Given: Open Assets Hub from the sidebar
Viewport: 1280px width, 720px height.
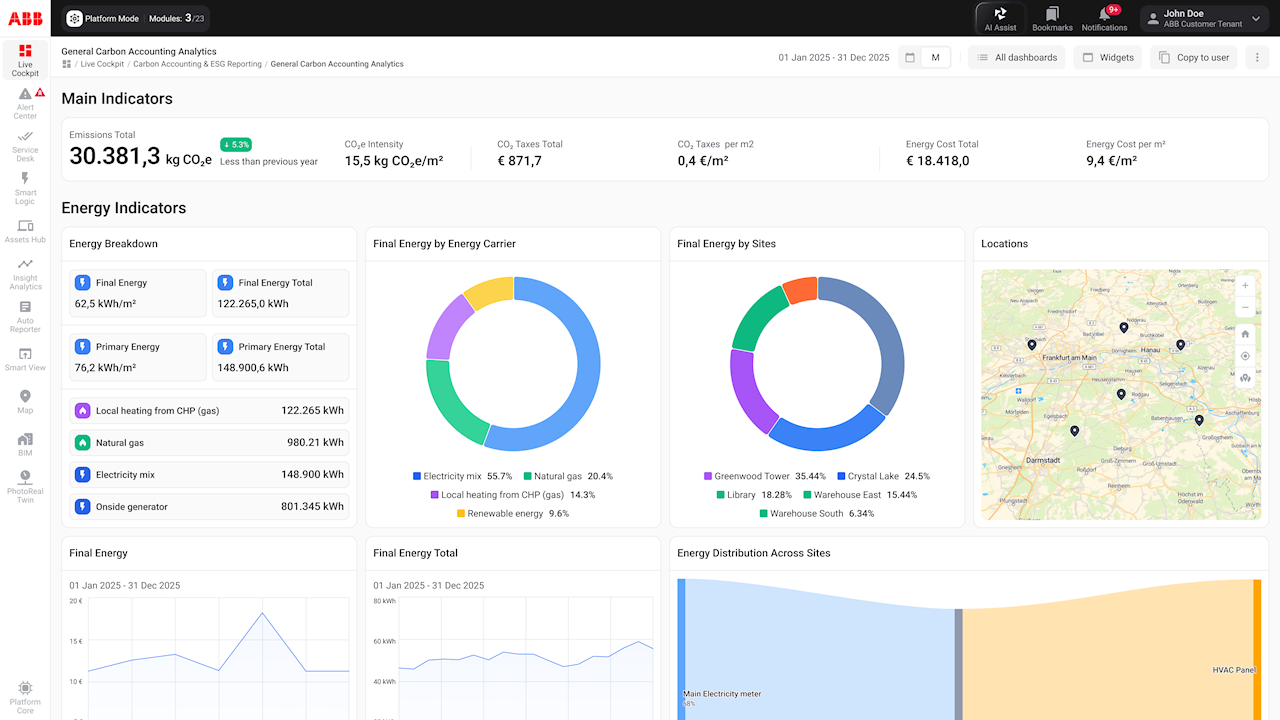Looking at the screenshot, I should [x=25, y=232].
